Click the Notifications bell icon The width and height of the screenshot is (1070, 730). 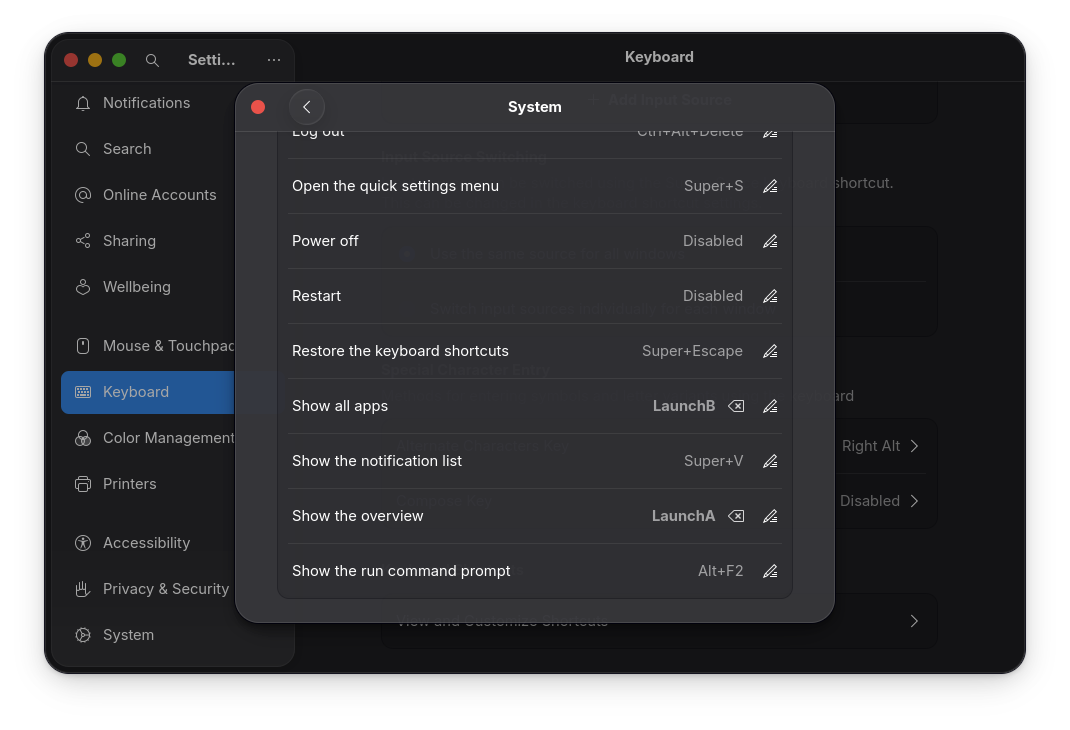[82, 103]
